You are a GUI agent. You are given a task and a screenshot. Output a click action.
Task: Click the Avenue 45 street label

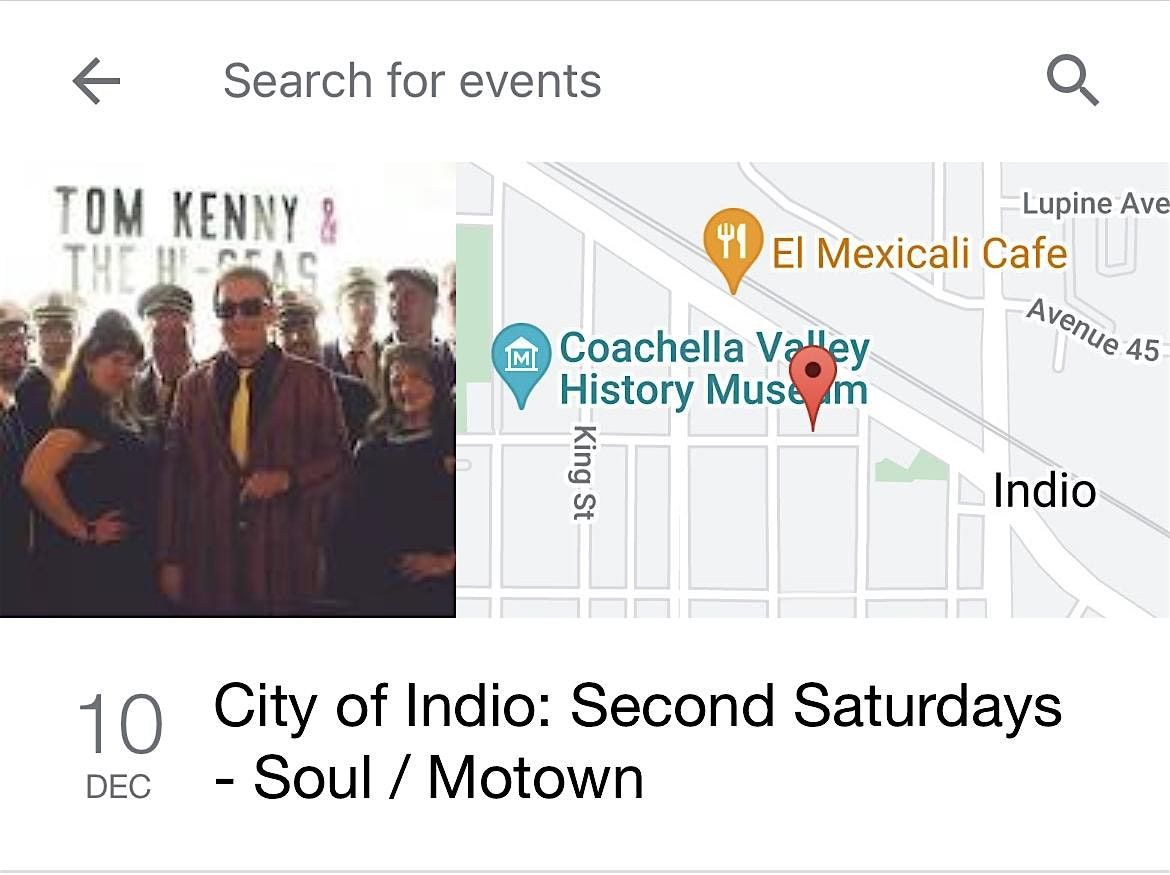point(1093,330)
